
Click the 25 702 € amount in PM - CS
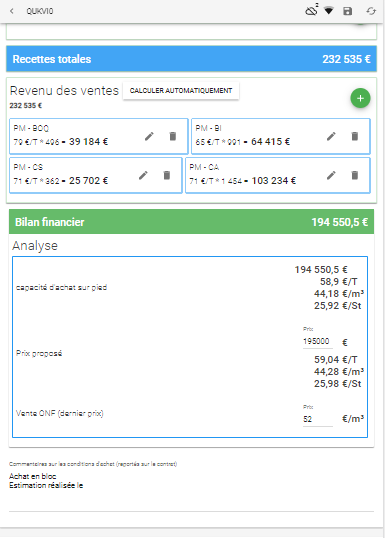pos(89,180)
